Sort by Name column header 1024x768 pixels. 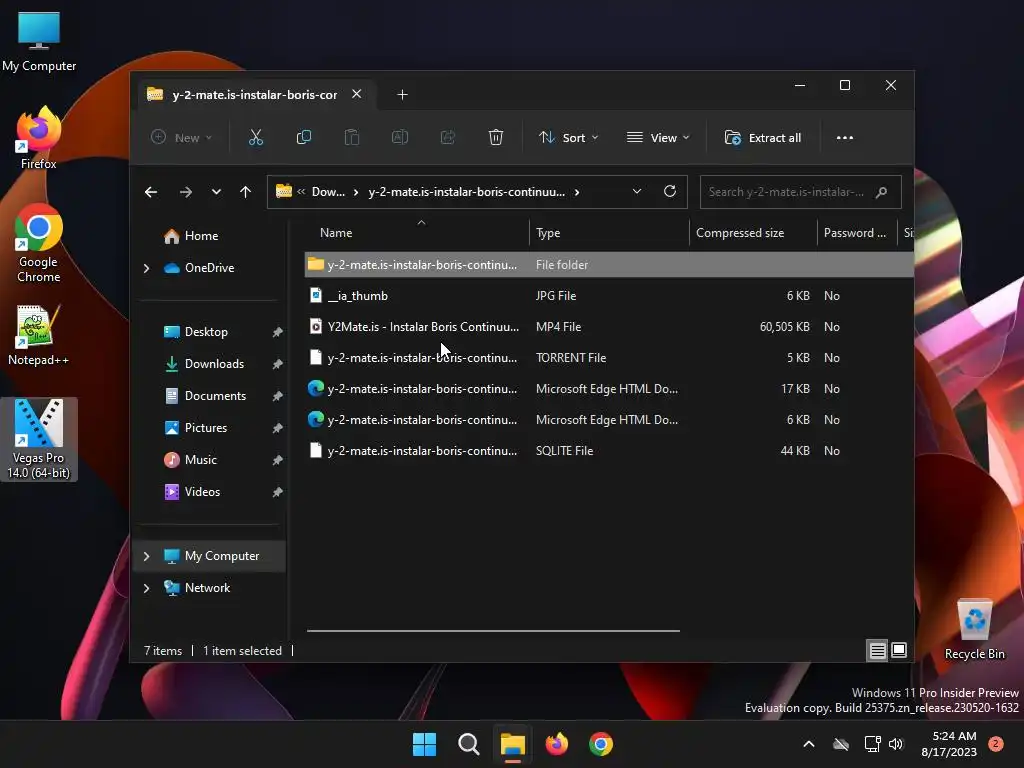[418, 233]
